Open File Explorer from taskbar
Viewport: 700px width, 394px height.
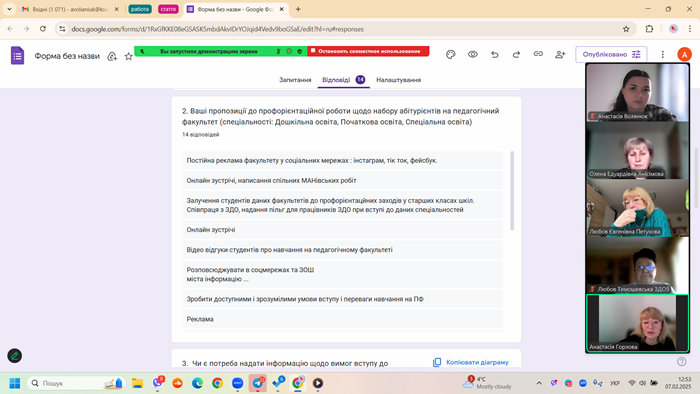click(137, 383)
